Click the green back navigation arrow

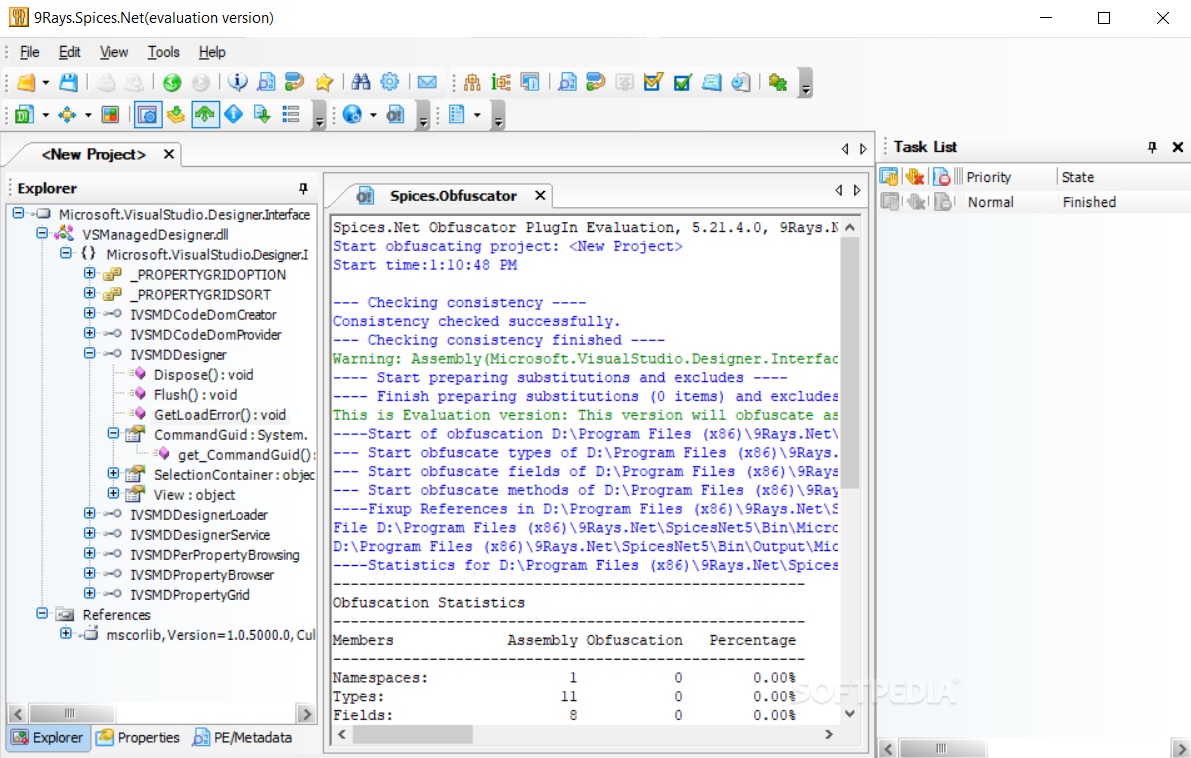(172, 82)
